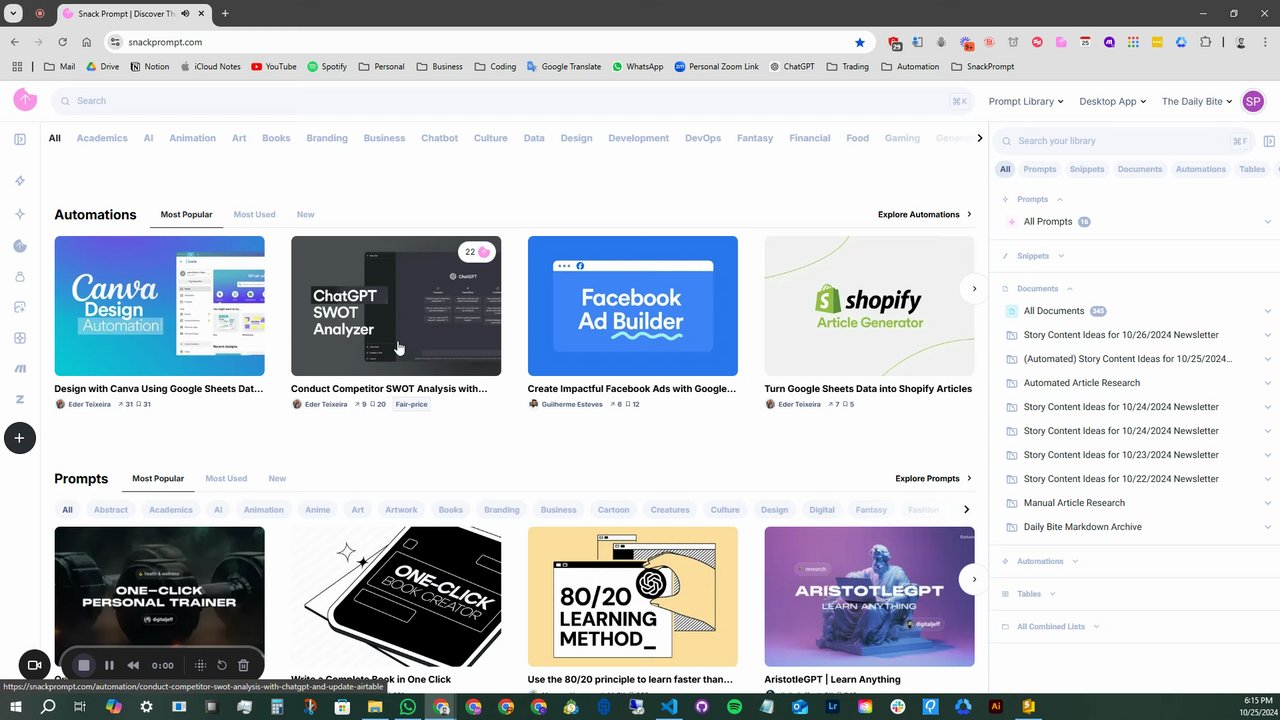Open the person-shaped sidebar icon

click(x=20, y=277)
